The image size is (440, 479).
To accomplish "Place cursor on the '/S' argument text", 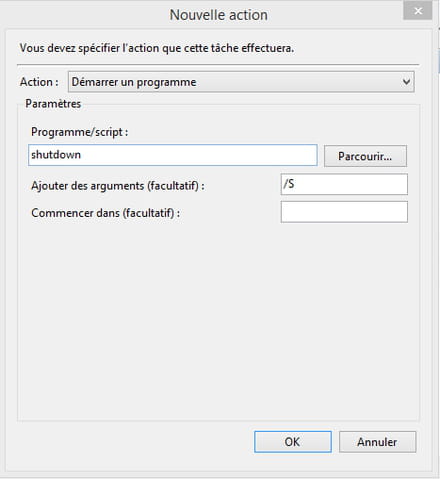I will pyautogui.click(x=289, y=183).
